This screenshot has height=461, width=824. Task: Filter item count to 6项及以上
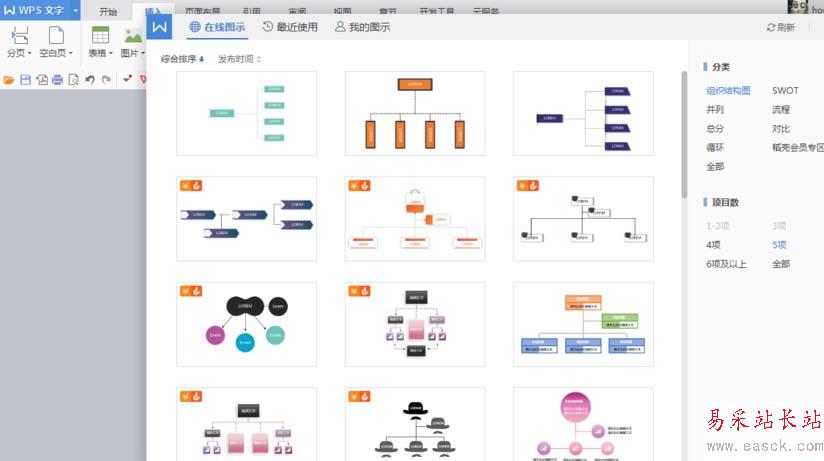tap(726, 264)
